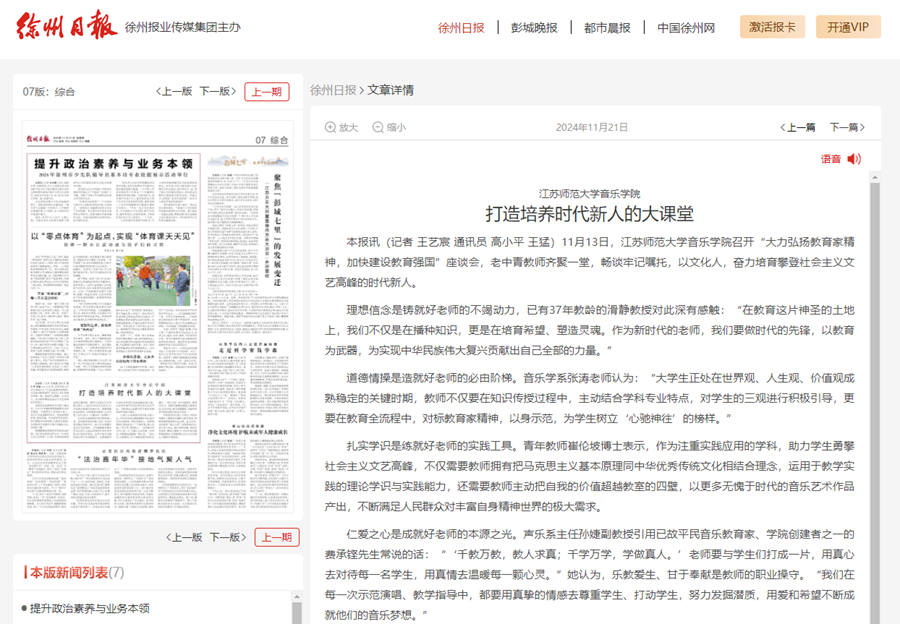The image size is (900, 624).
Task: Click the top 上一期 previous issue button
Action: (267, 91)
